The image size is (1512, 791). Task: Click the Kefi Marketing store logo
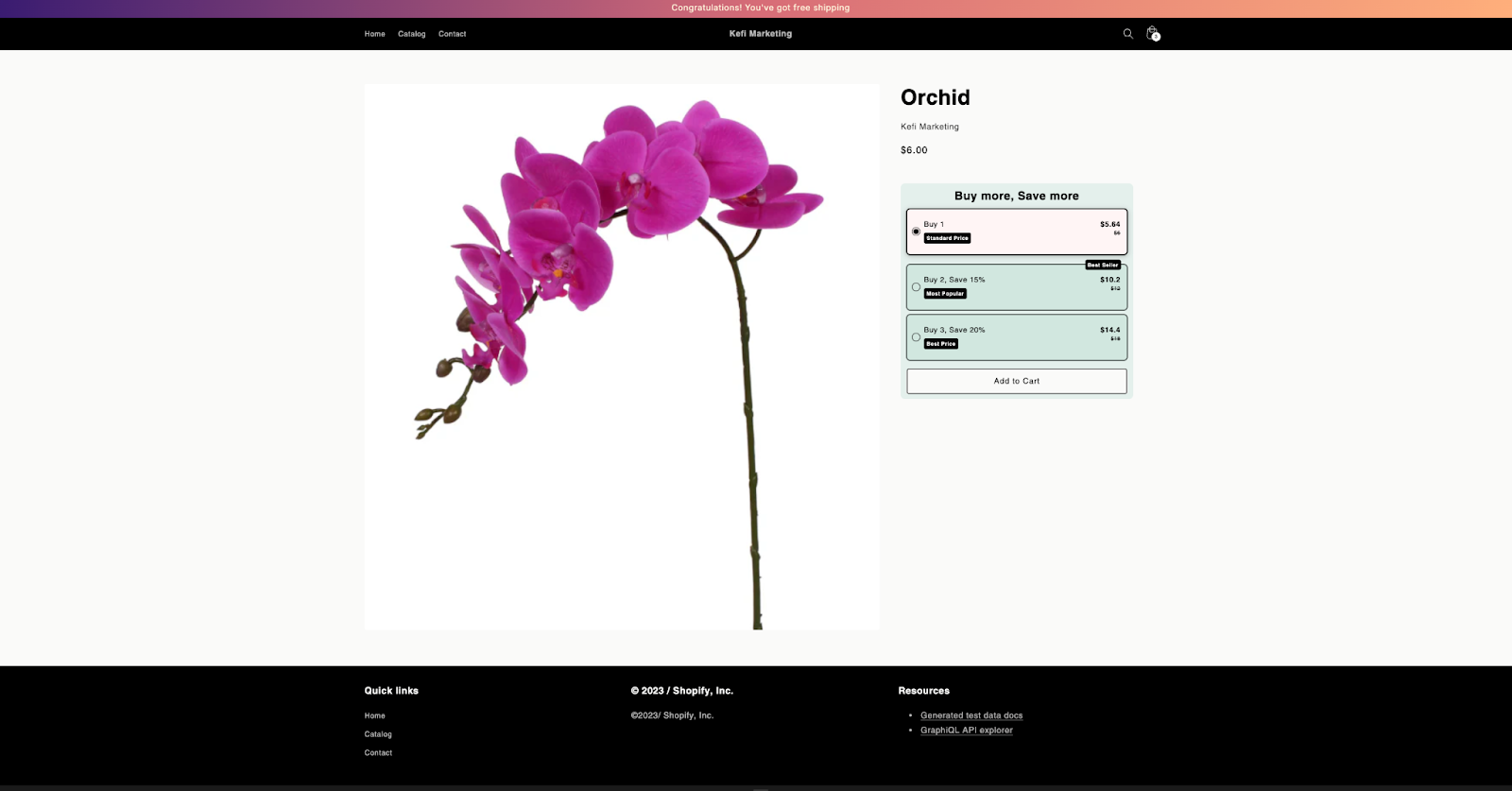760,34
